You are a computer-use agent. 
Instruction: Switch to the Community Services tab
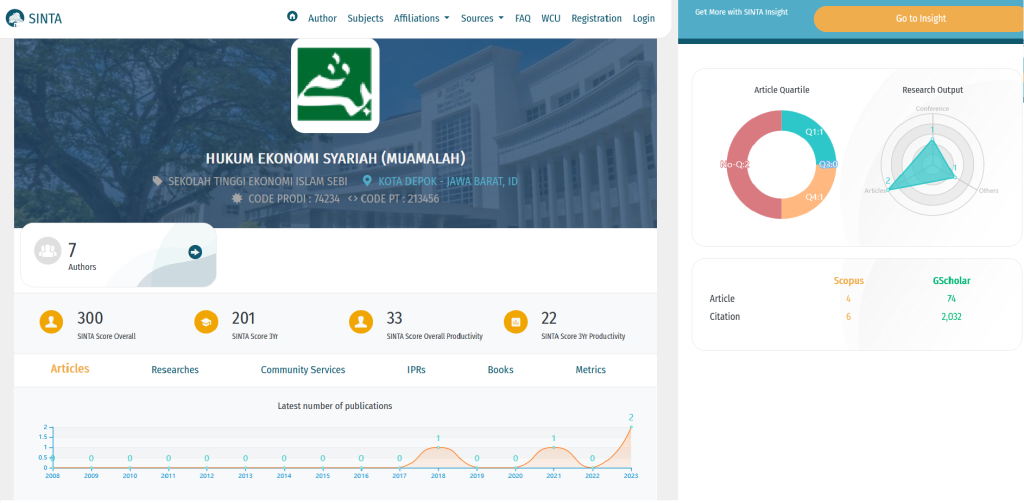pyautogui.click(x=303, y=370)
